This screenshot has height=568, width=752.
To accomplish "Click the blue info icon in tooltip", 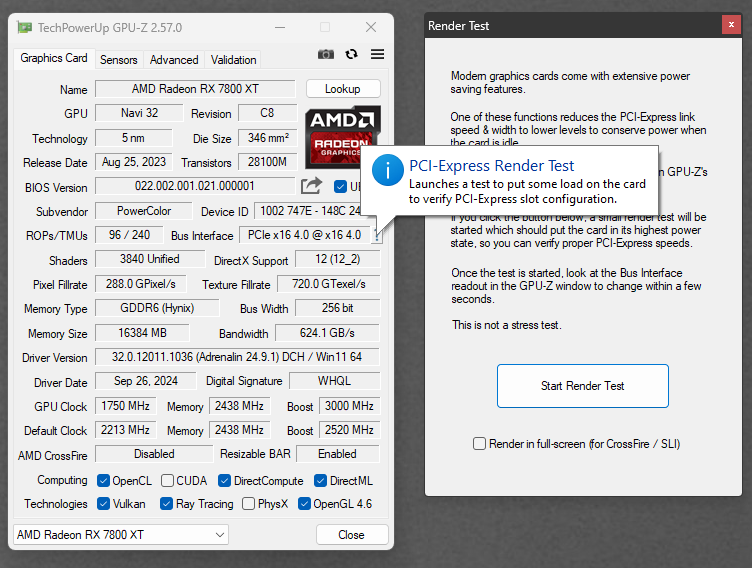I will point(387,170).
